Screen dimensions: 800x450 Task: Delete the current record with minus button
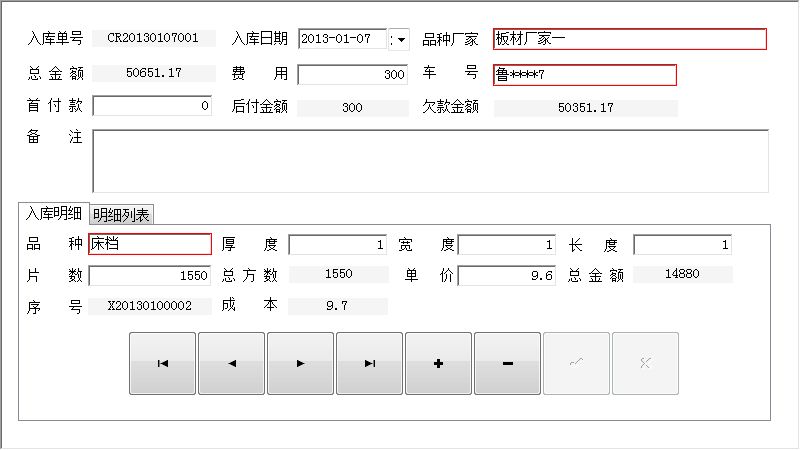click(x=508, y=364)
